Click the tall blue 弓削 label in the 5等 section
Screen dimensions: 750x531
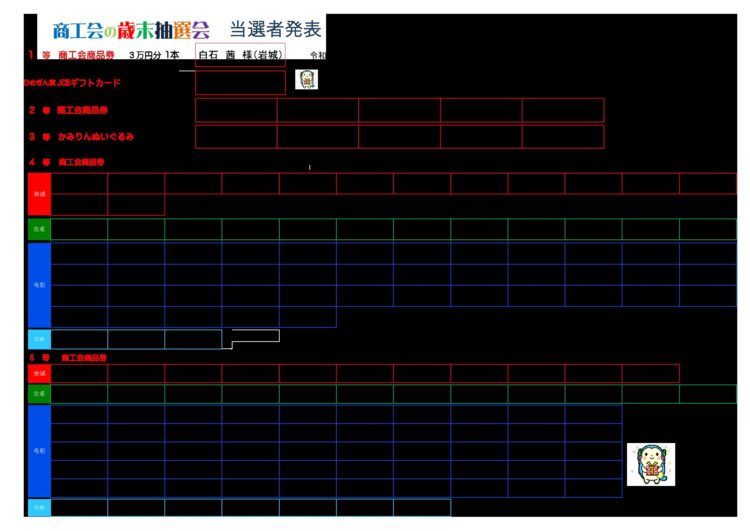pos(39,451)
